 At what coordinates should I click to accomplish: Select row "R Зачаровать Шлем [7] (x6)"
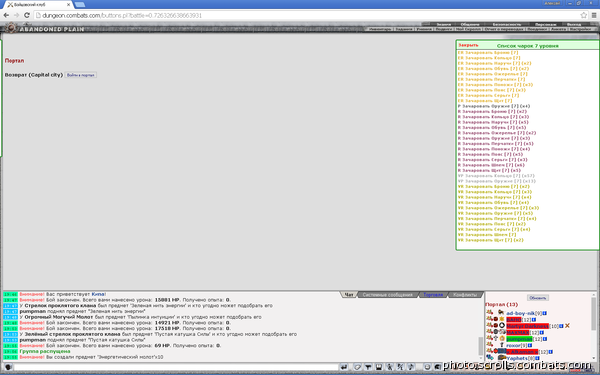pyautogui.click(x=491, y=165)
